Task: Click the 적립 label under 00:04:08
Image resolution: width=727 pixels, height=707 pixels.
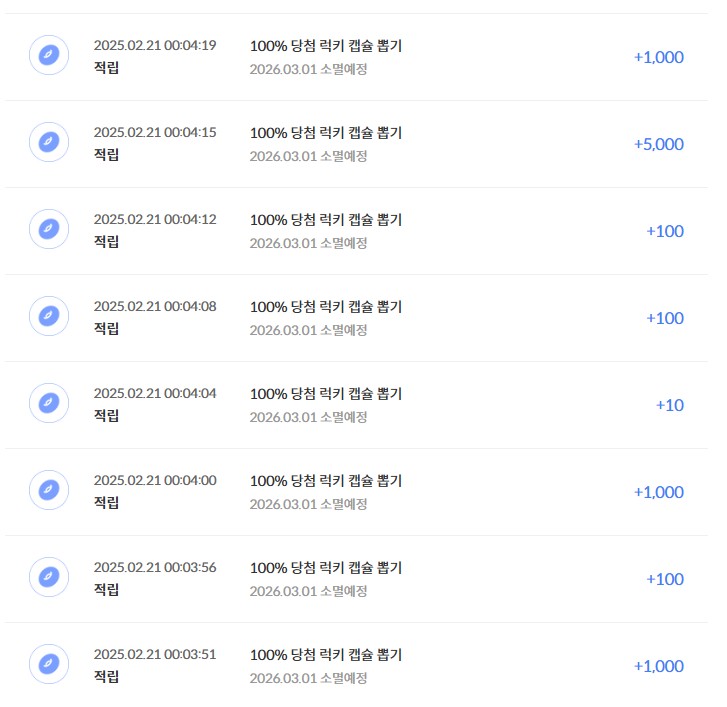Action: click(106, 329)
